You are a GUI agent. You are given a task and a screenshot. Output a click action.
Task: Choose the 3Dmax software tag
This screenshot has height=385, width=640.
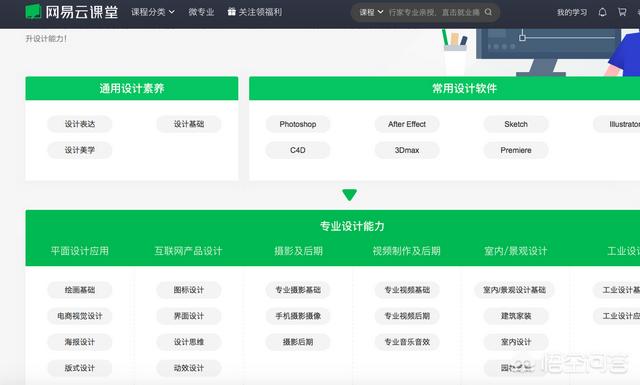407,150
